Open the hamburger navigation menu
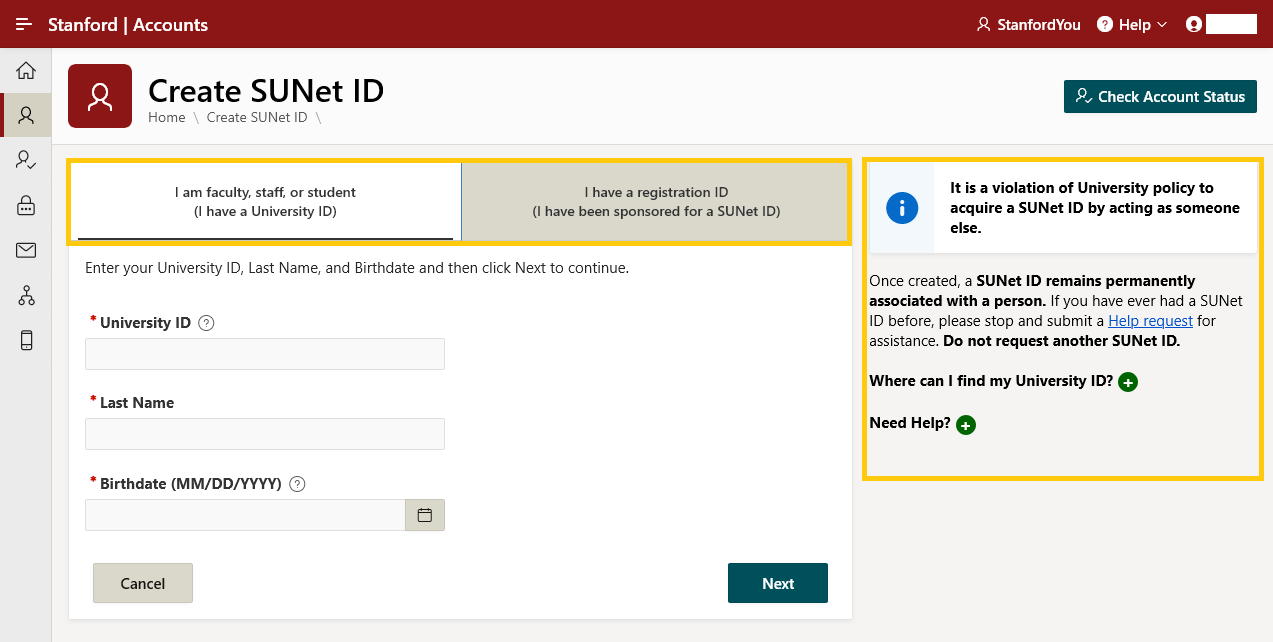Screen dimensions: 1273x642 click(x=24, y=24)
